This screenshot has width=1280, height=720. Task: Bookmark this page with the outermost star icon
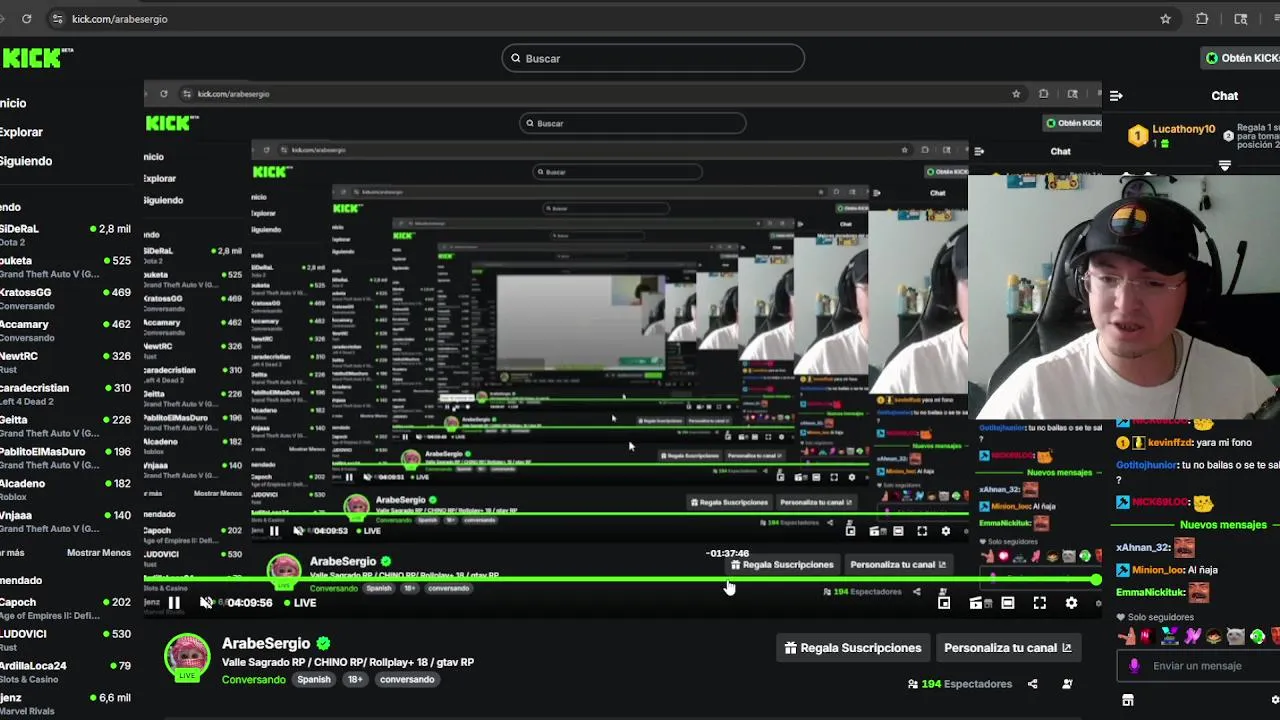1165,18
